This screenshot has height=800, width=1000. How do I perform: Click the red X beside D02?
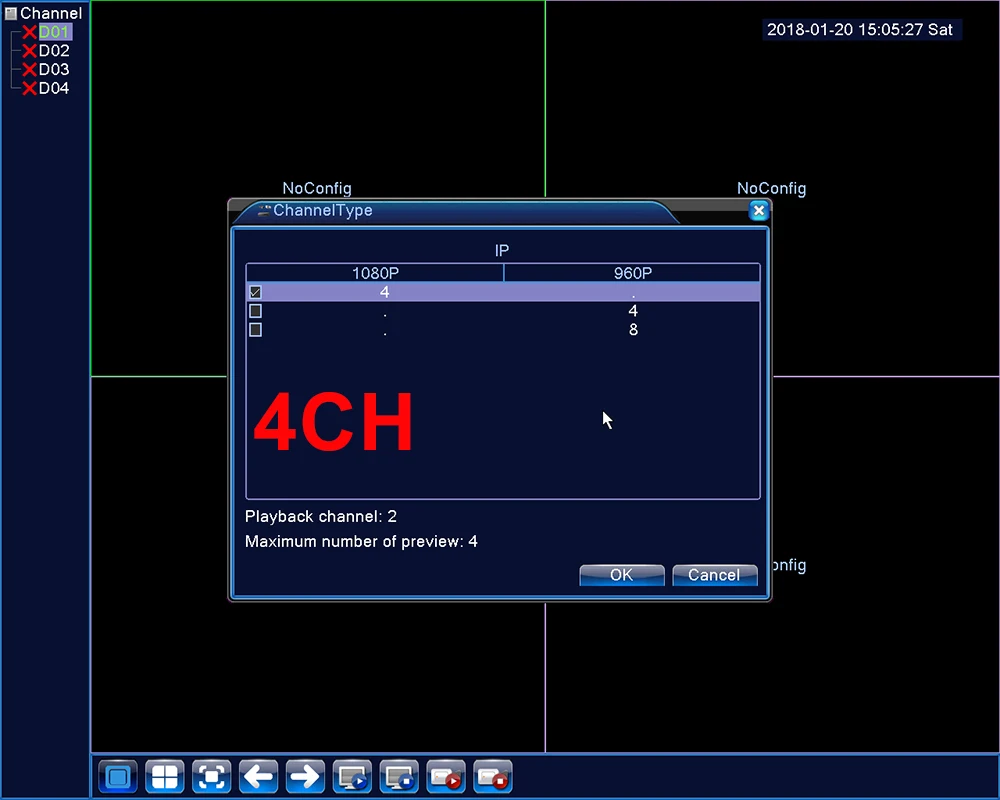pos(29,50)
